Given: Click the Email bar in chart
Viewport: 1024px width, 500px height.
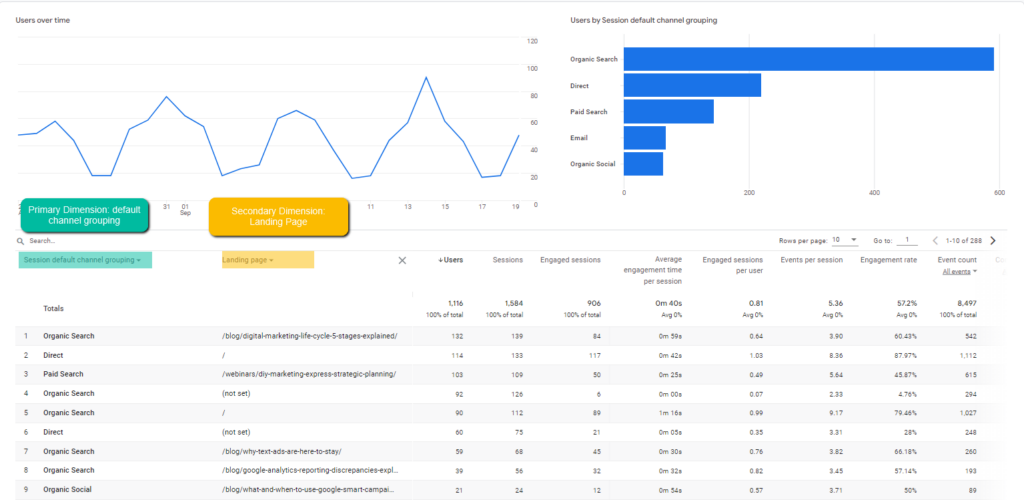Looking at the screenshot, I should [x=645, y=138].
